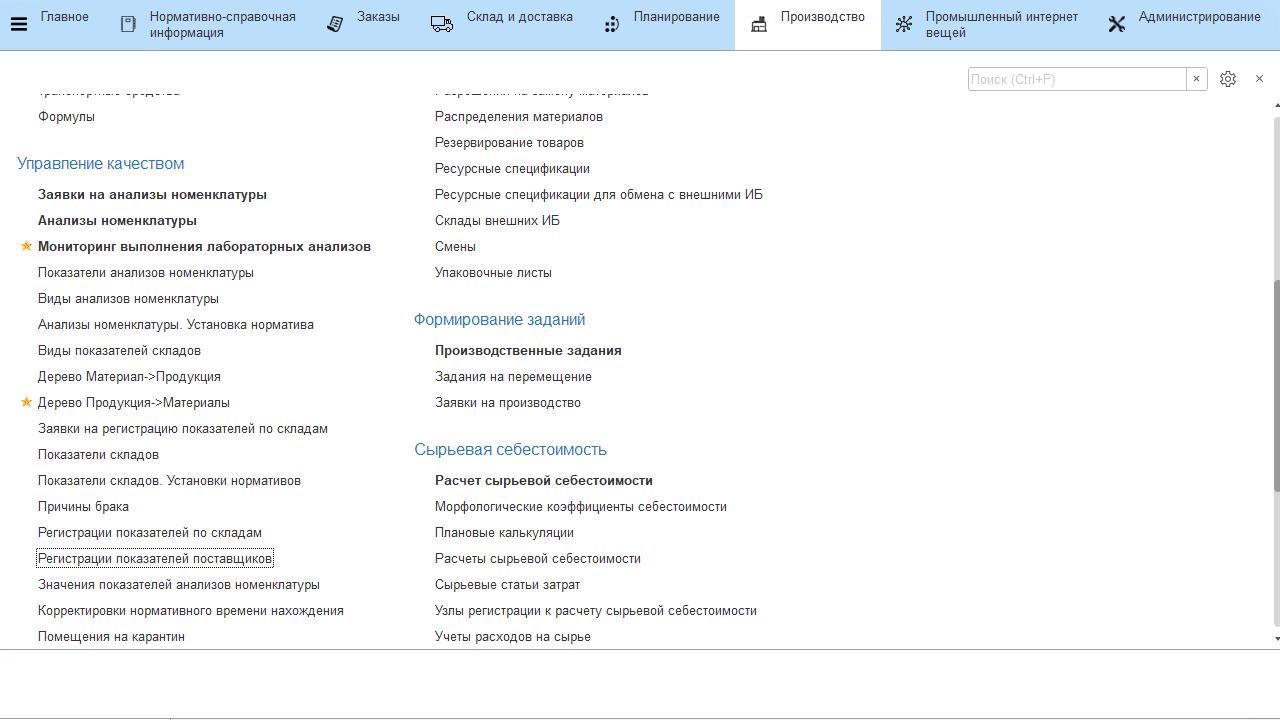Open navigation settings gear icon
This screenshot has height=720, width=1280.
[x=1228, y=79]
